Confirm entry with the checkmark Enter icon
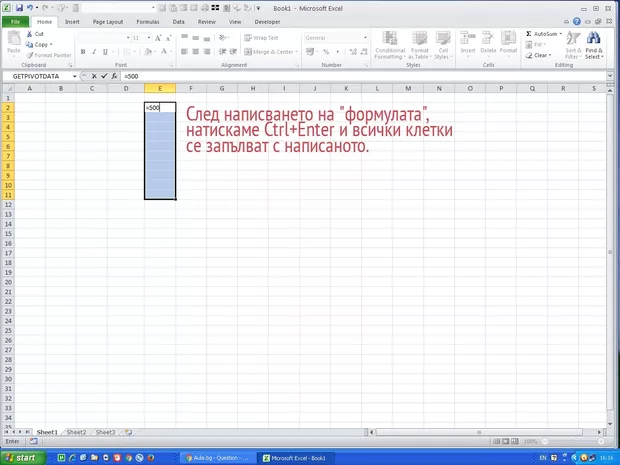This screenshot has width=620, height=465. [x=104, y=76]
